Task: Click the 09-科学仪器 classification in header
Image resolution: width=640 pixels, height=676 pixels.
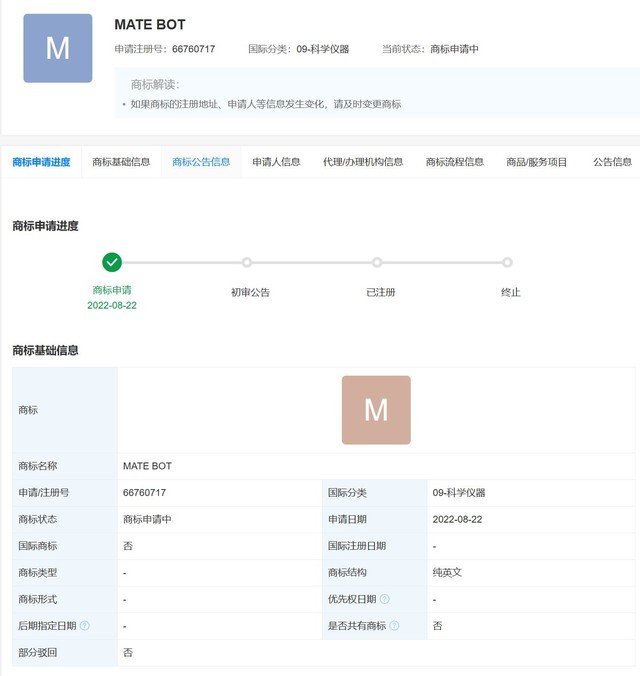Action: (322, 49)
